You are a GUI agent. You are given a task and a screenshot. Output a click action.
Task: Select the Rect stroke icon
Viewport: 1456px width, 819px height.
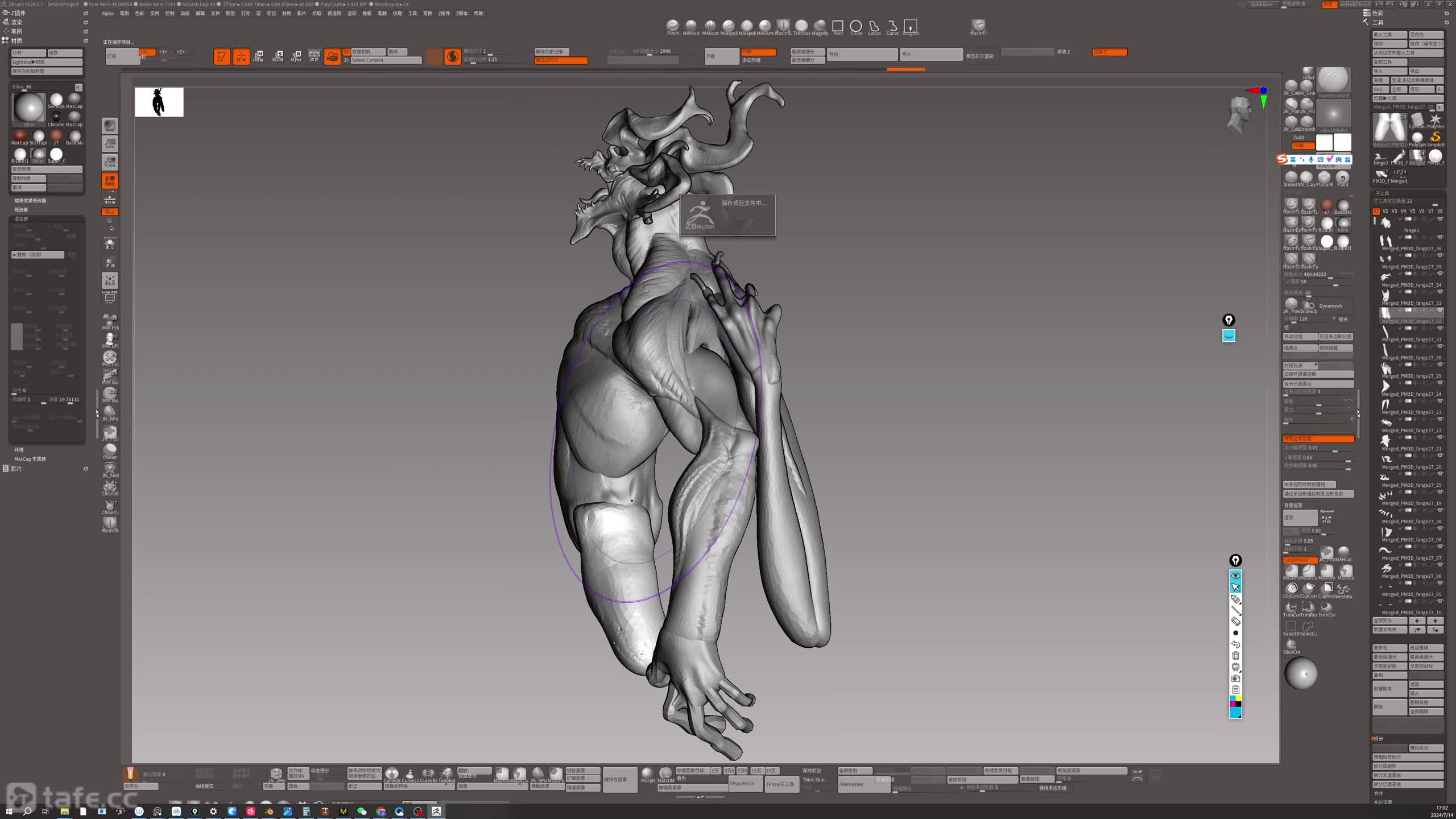(838, 26)
